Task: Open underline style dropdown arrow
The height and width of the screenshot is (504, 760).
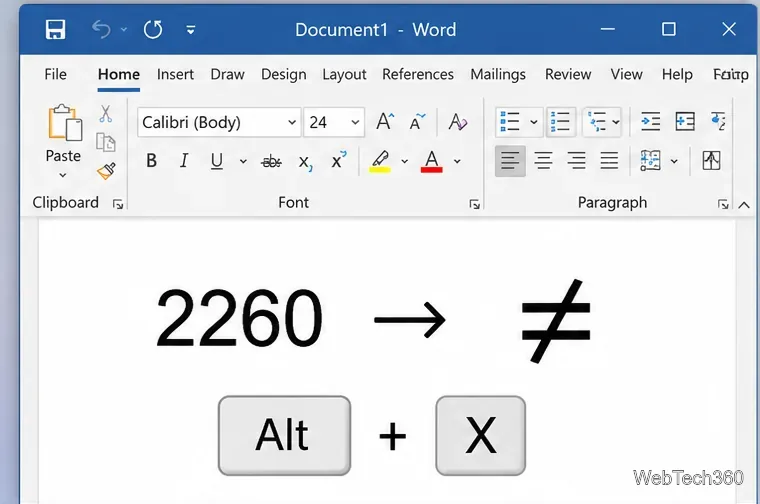Action: (x=243, y=161)
